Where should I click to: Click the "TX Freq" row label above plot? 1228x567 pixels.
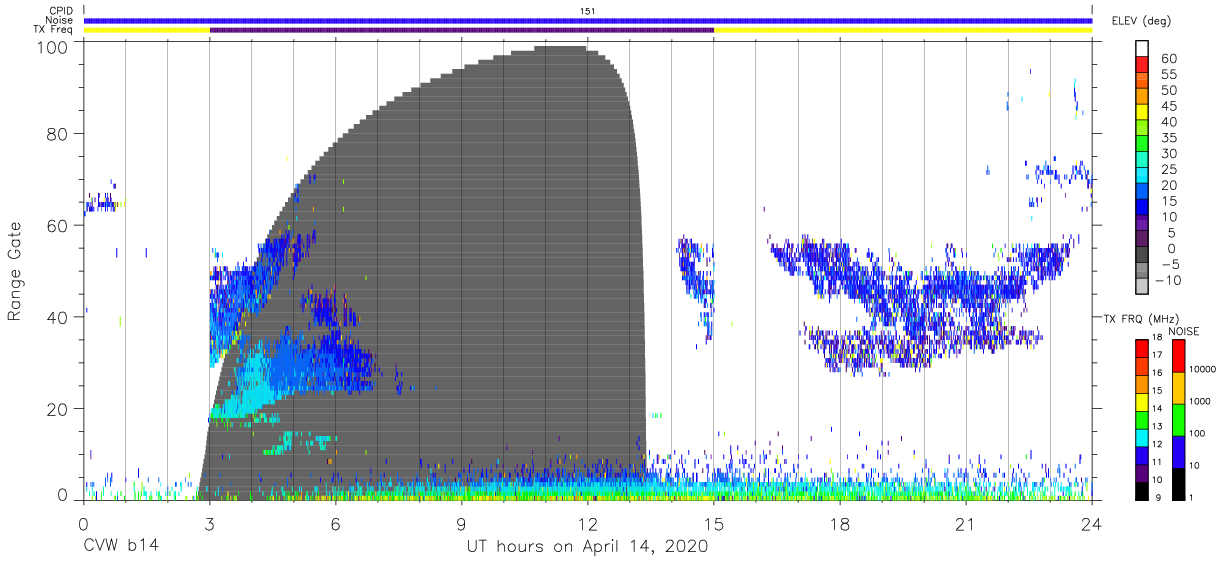(x=53, y=29)
